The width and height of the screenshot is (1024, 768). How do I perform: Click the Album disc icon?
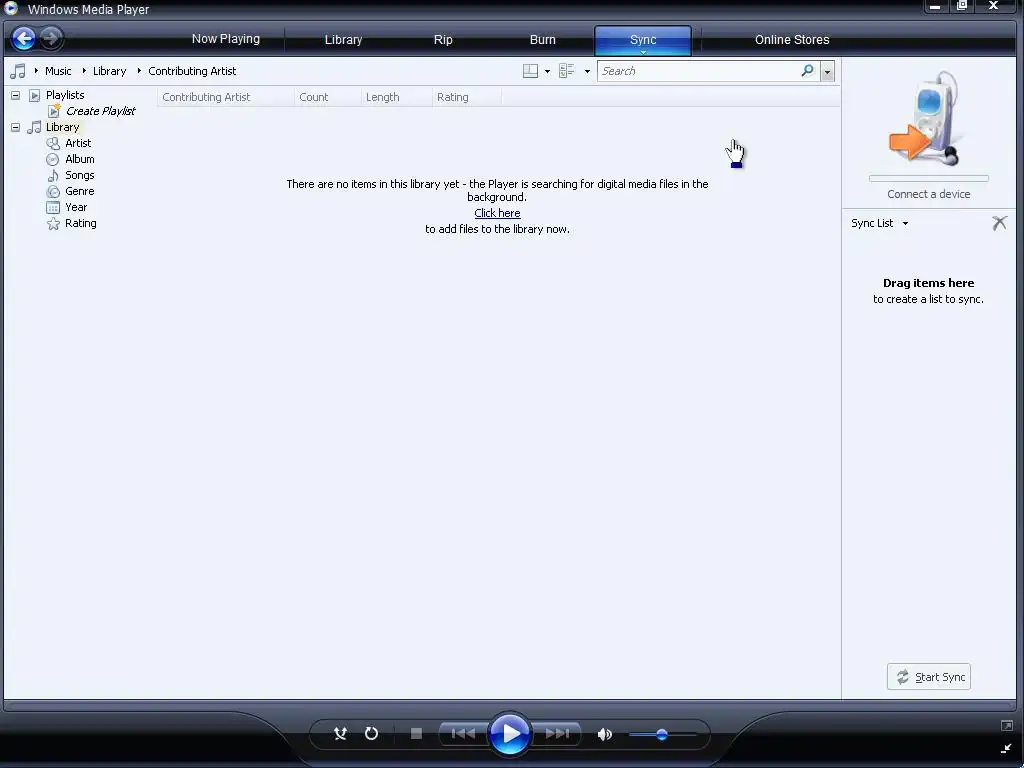[x=53, y=159]
